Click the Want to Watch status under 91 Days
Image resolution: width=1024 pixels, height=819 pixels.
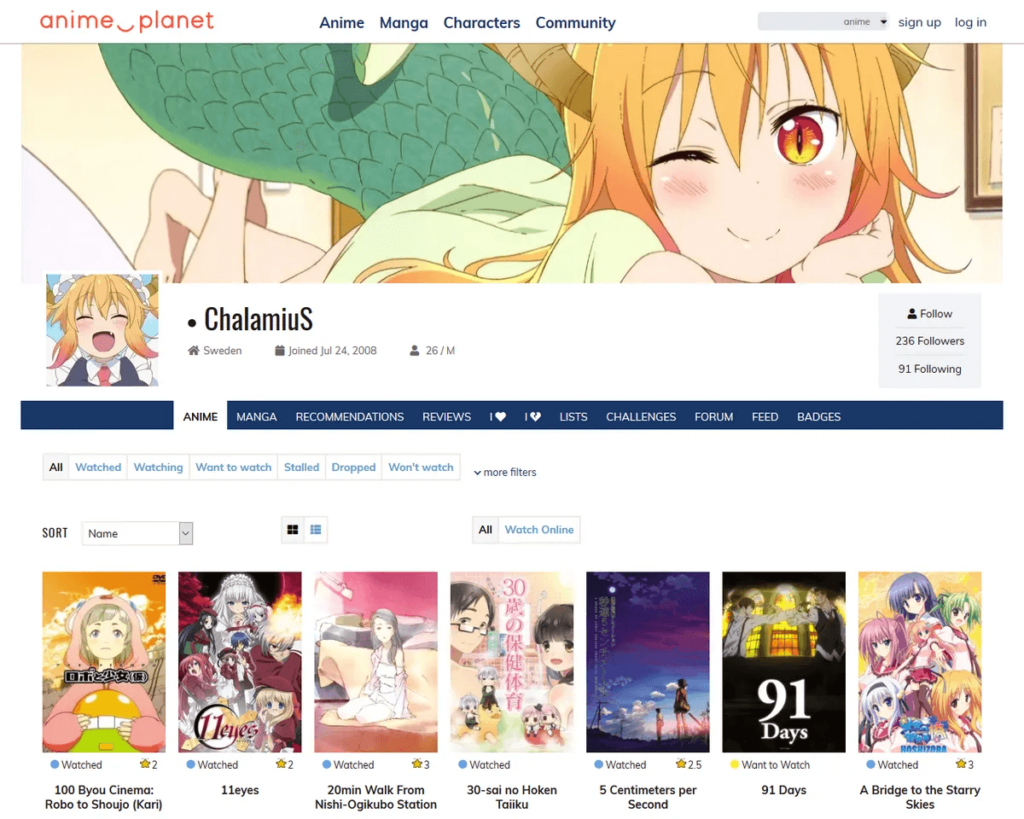click(x=770, y=765)
